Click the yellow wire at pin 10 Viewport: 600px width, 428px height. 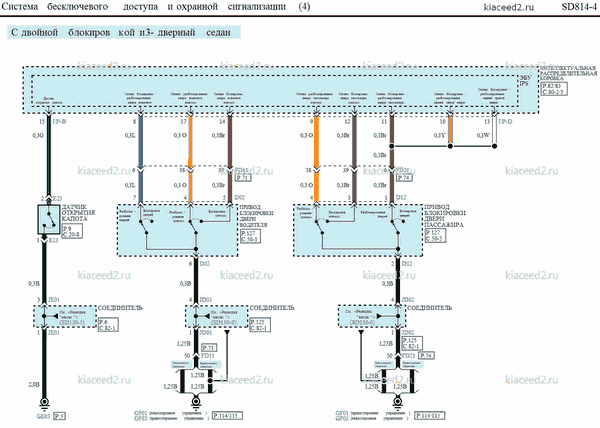[x=450, y=130]
